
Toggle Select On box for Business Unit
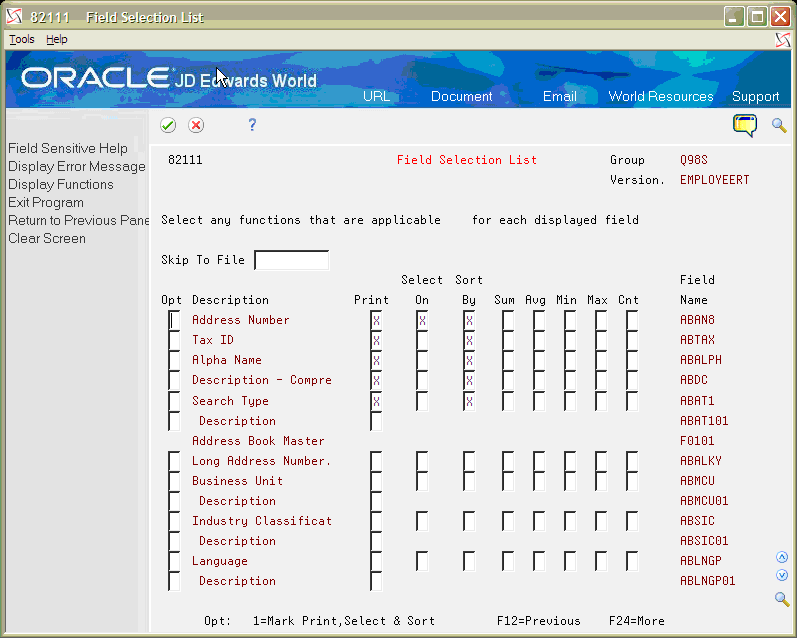click(422, 481)
